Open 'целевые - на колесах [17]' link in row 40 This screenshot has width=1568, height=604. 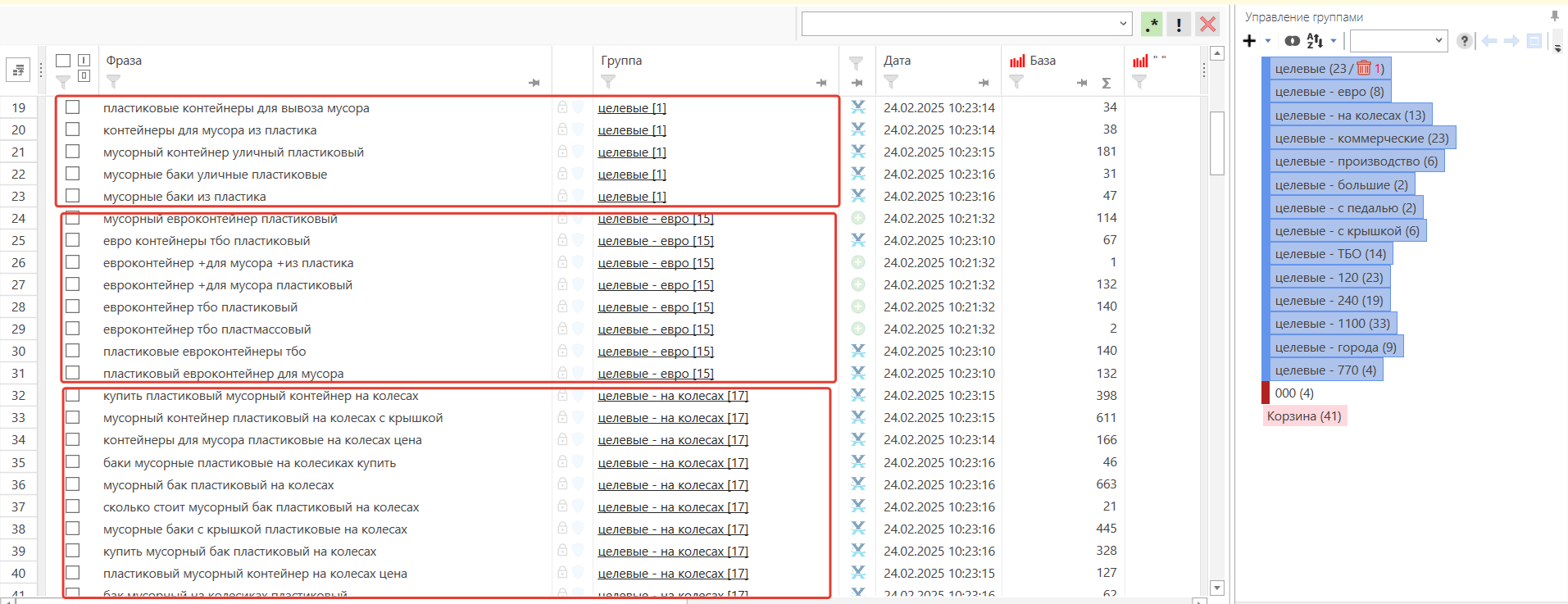click(673, 573)
